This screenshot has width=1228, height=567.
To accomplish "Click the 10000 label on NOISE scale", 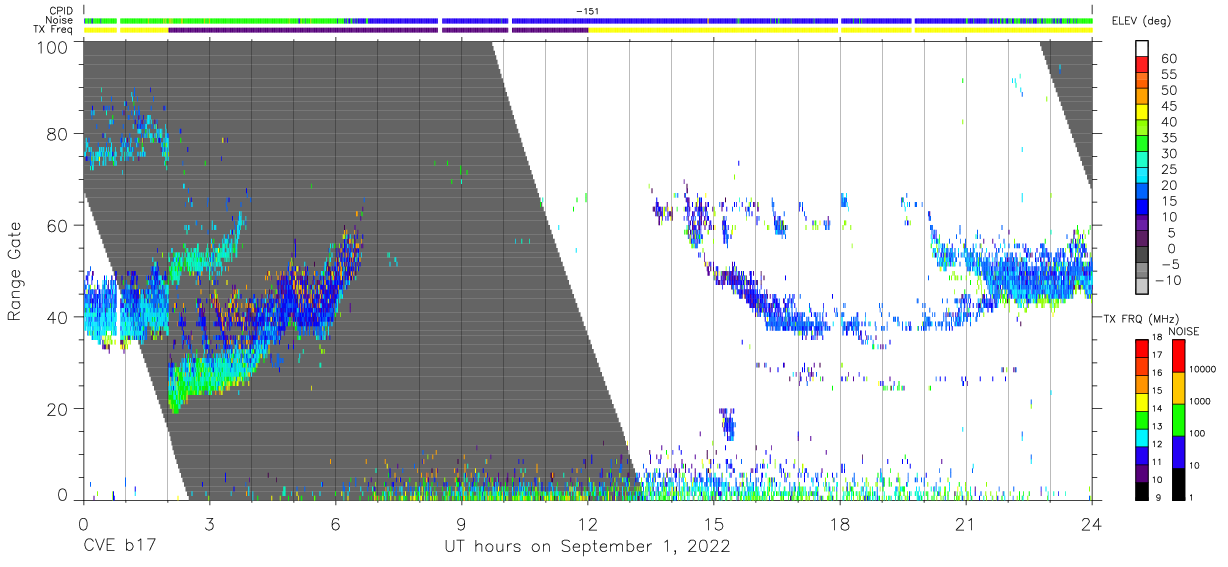I will (1201, 369).
